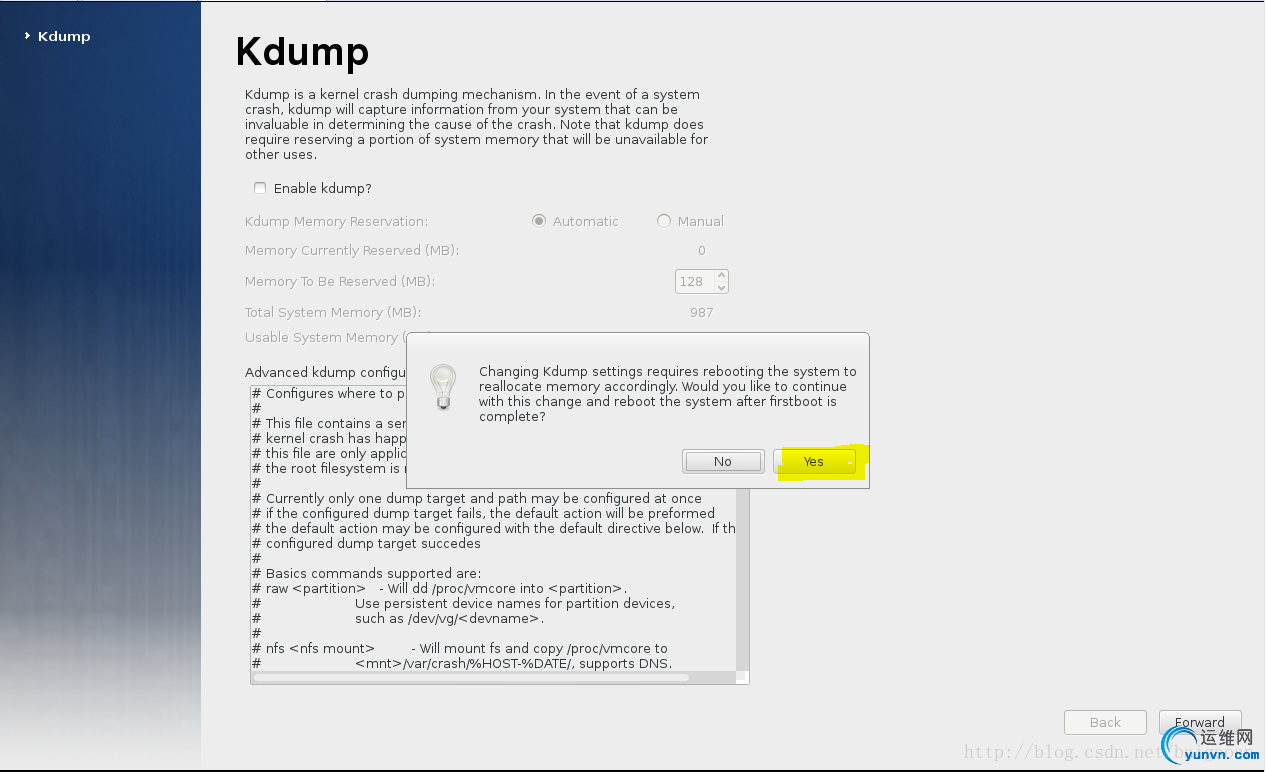Select Manual memory reservation
The width and height of the screenshot is (1266, 772).
tap(664, 221)
